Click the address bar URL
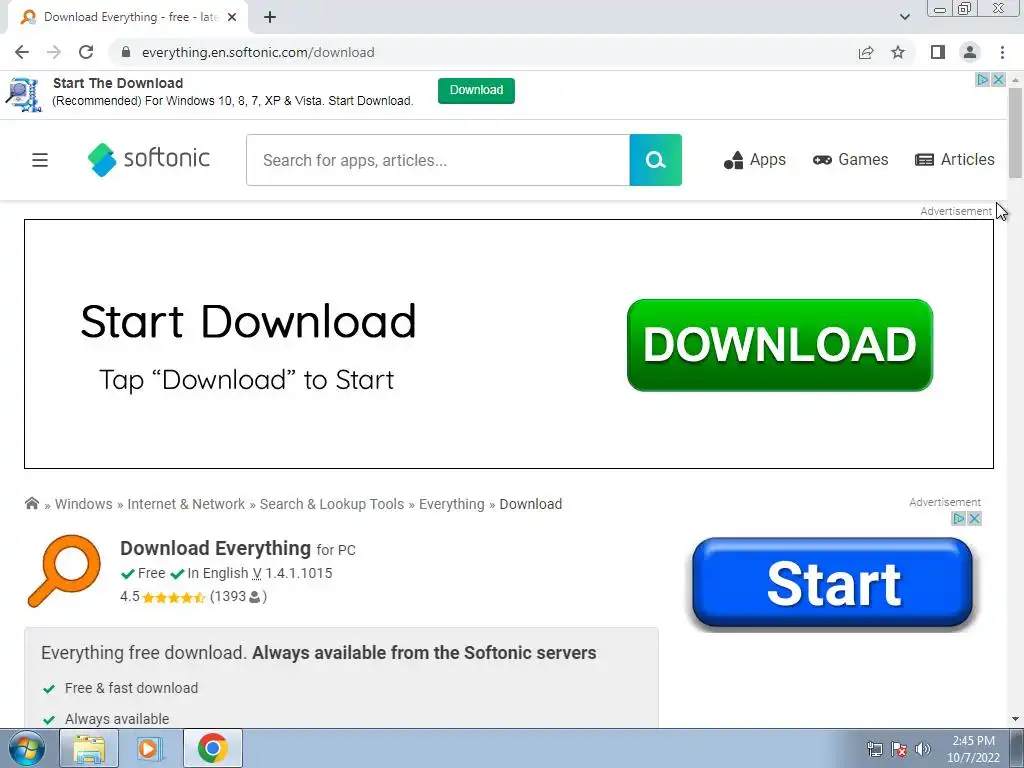This screenshot has height=768, width=1024. coord(258,52)
